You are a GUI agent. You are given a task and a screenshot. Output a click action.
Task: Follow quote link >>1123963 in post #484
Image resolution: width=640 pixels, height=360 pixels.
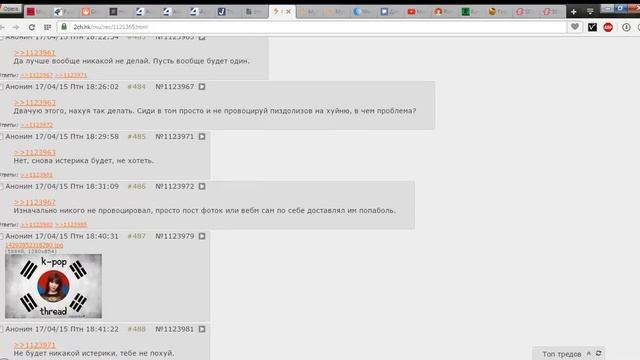35,102
